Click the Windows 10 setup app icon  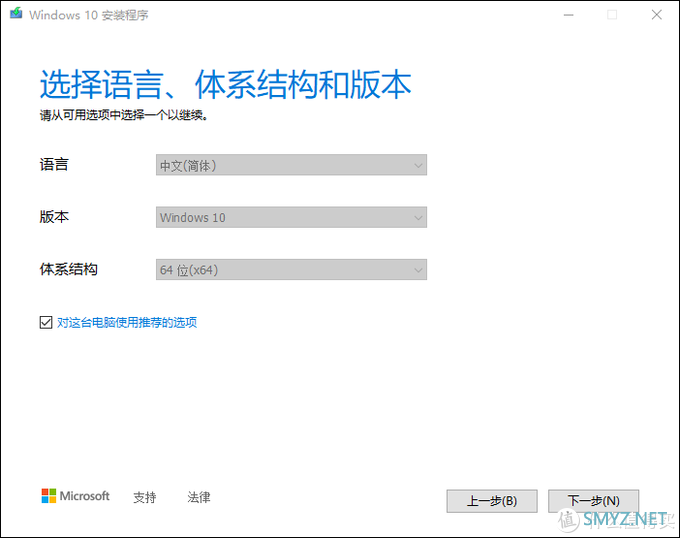[16, 13]
